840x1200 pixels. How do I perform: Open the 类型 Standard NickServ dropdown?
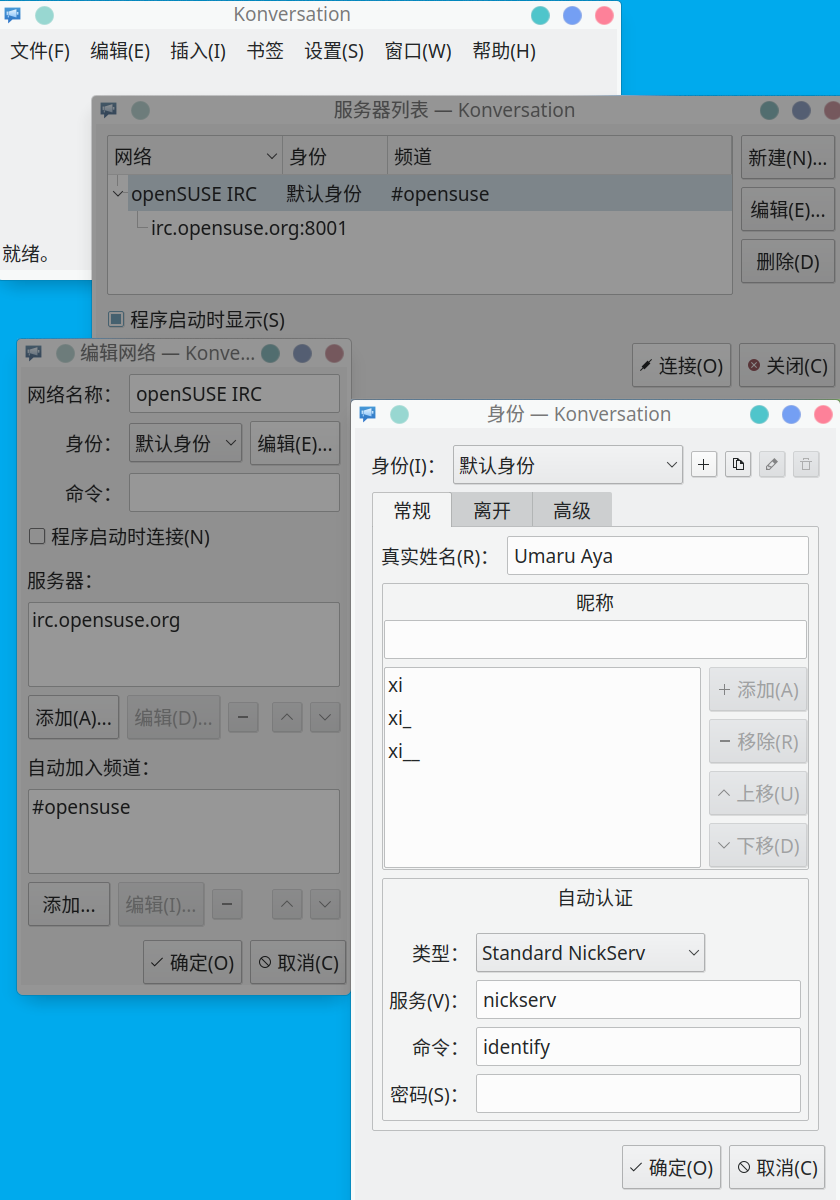tap(590, 953)
